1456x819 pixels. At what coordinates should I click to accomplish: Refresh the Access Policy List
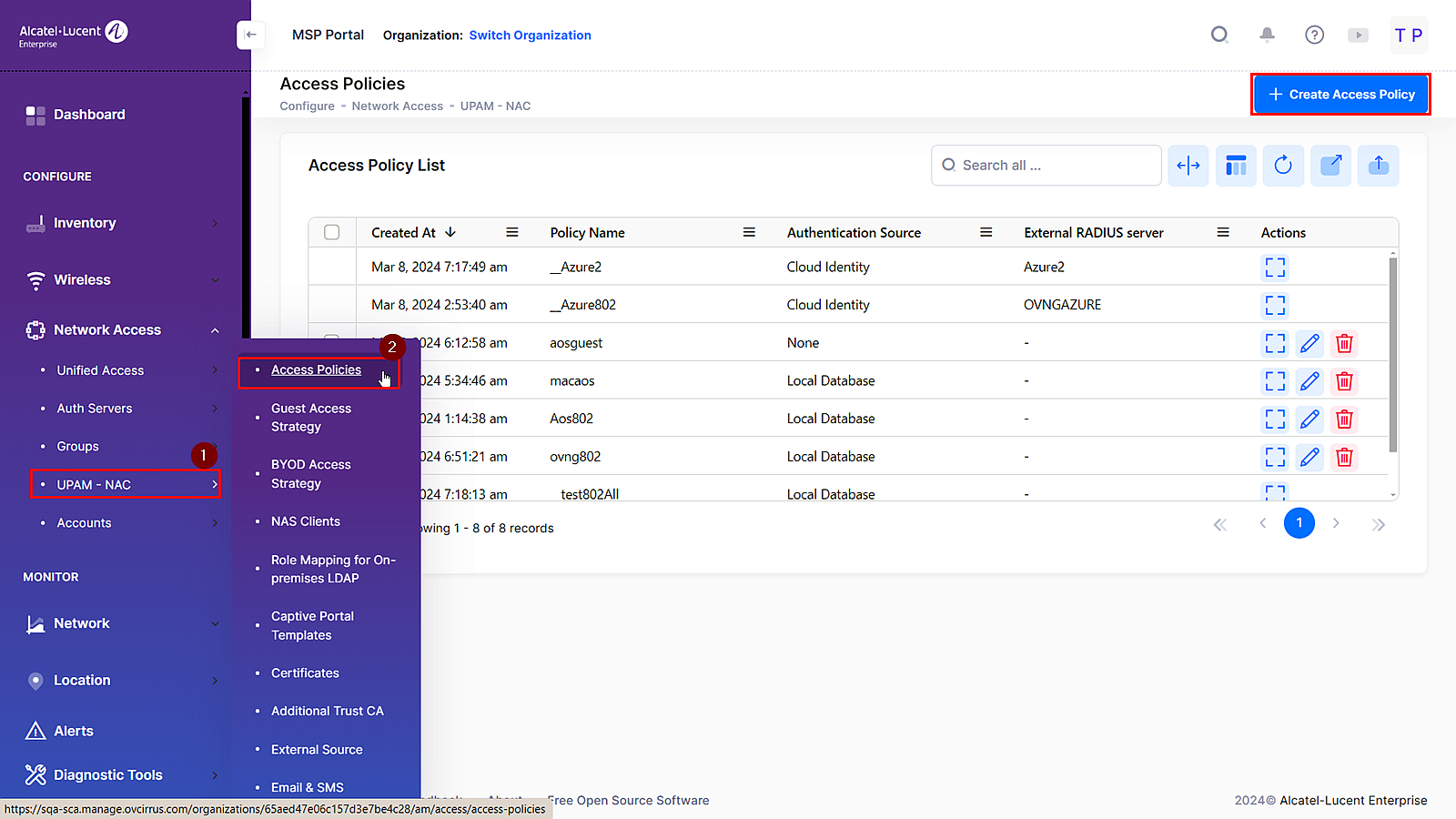1283,166
